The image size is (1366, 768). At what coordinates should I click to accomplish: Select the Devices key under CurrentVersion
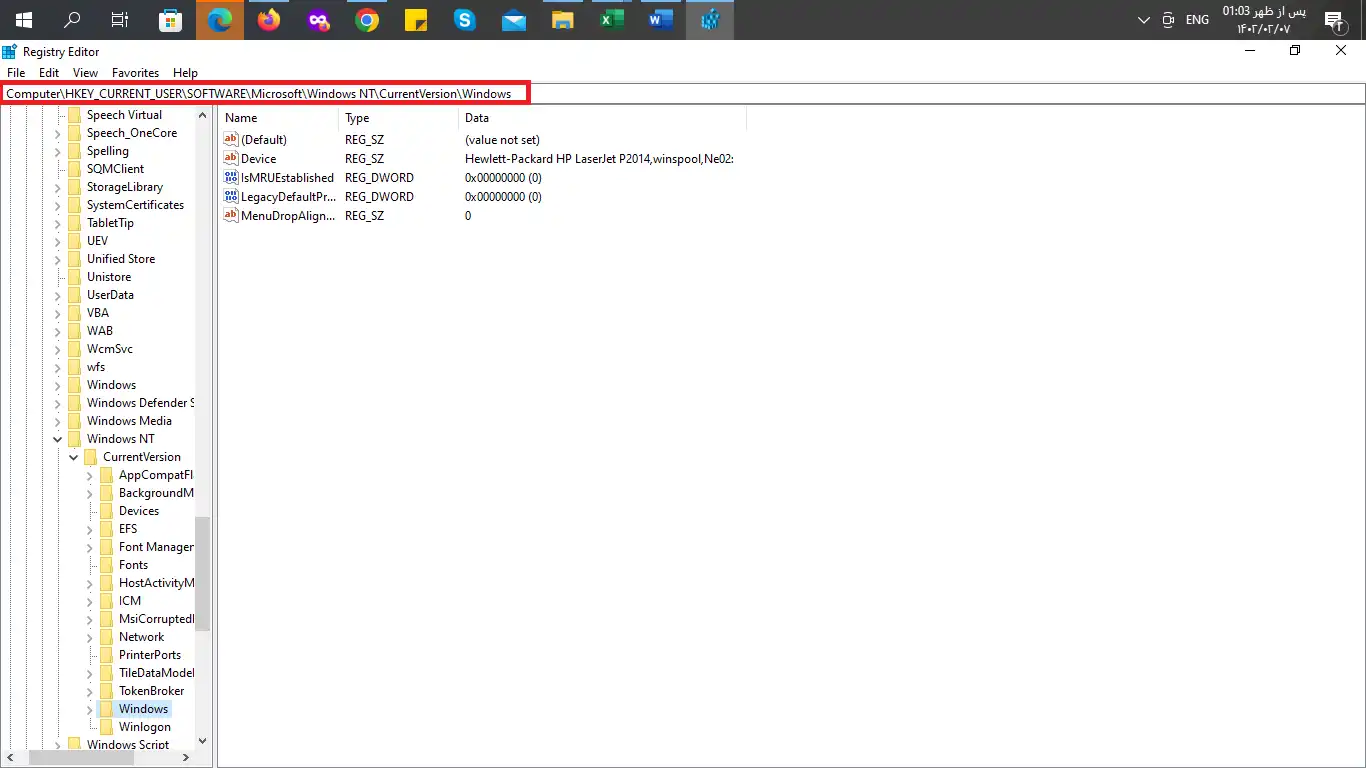[139, 511]
